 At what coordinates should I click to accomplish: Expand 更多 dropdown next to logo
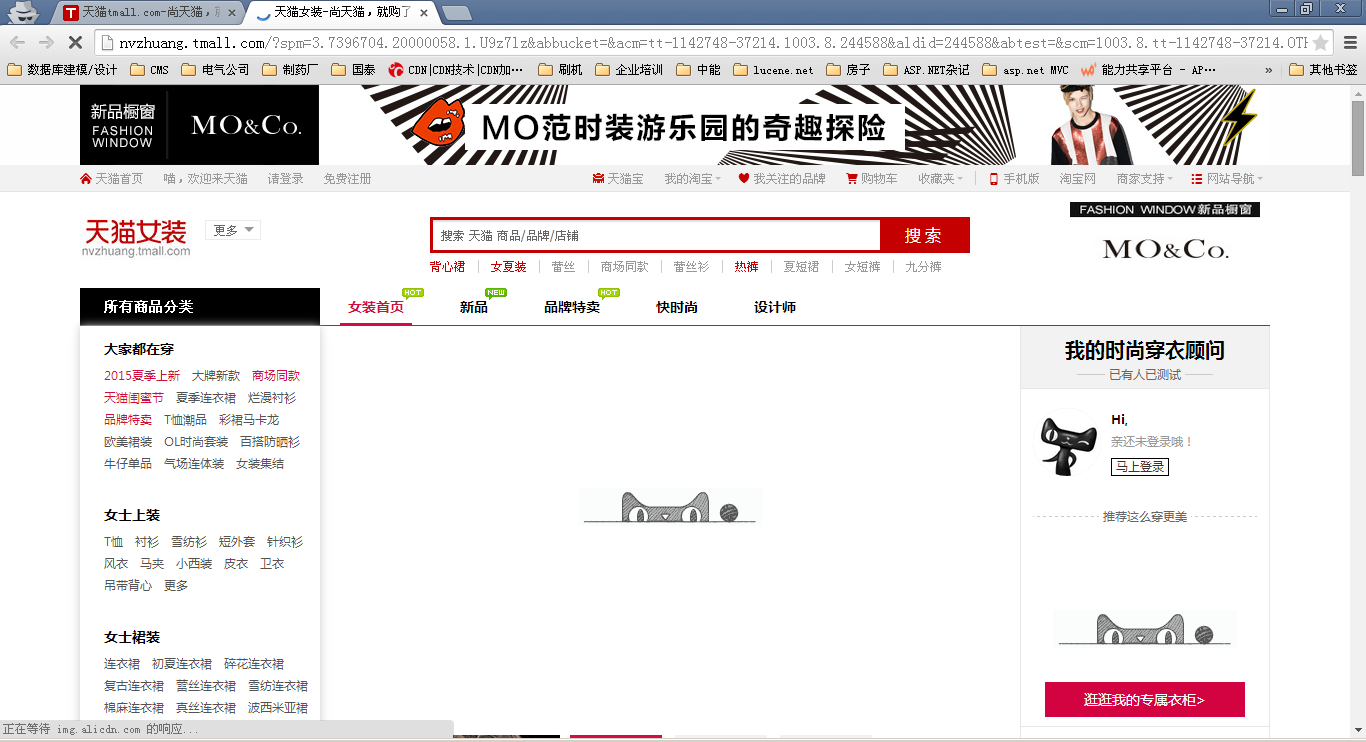pyautogui.click(x=233, y=230)
